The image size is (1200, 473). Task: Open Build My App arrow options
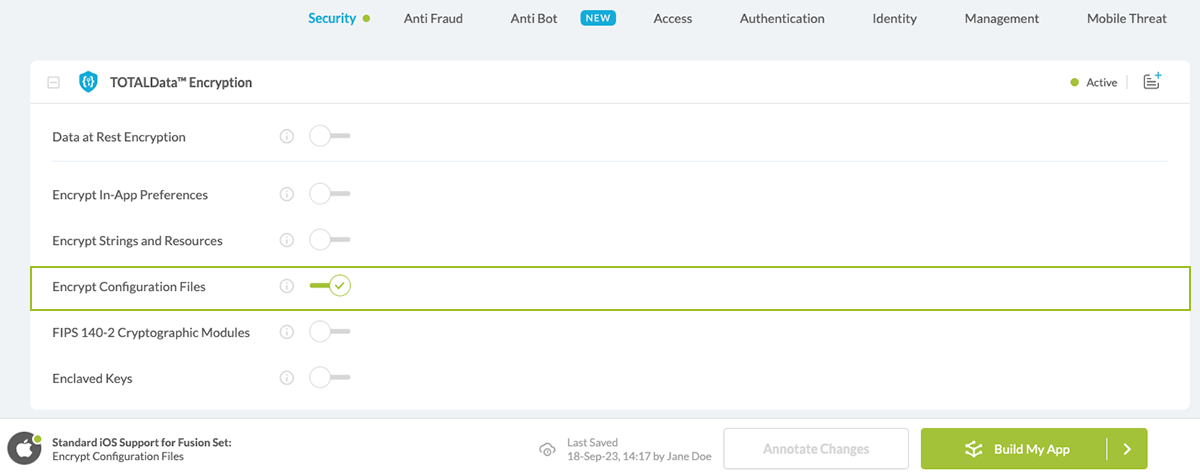coord(1127,449)
